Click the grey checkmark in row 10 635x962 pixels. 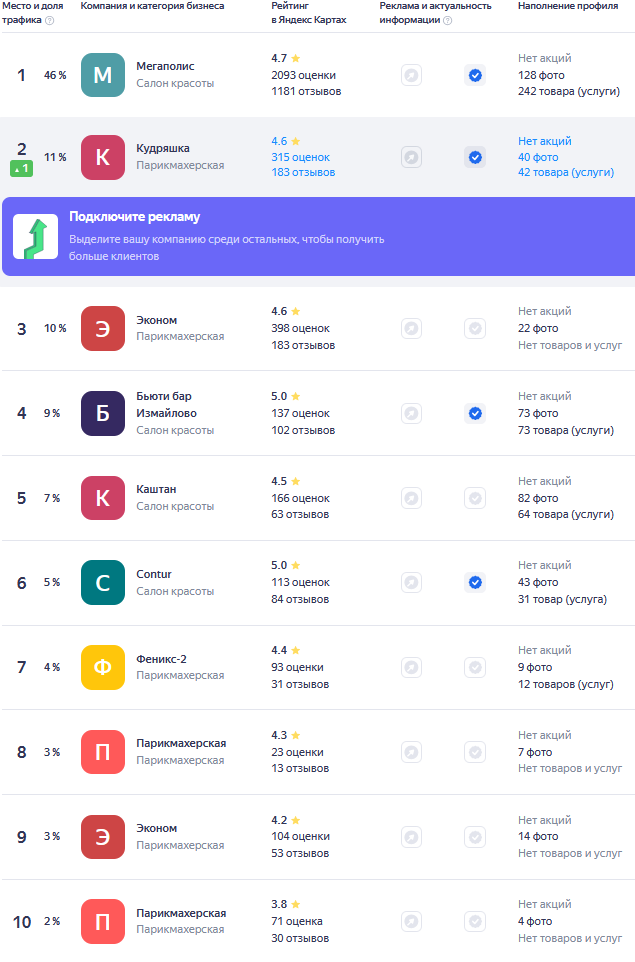tap(475, 921)
